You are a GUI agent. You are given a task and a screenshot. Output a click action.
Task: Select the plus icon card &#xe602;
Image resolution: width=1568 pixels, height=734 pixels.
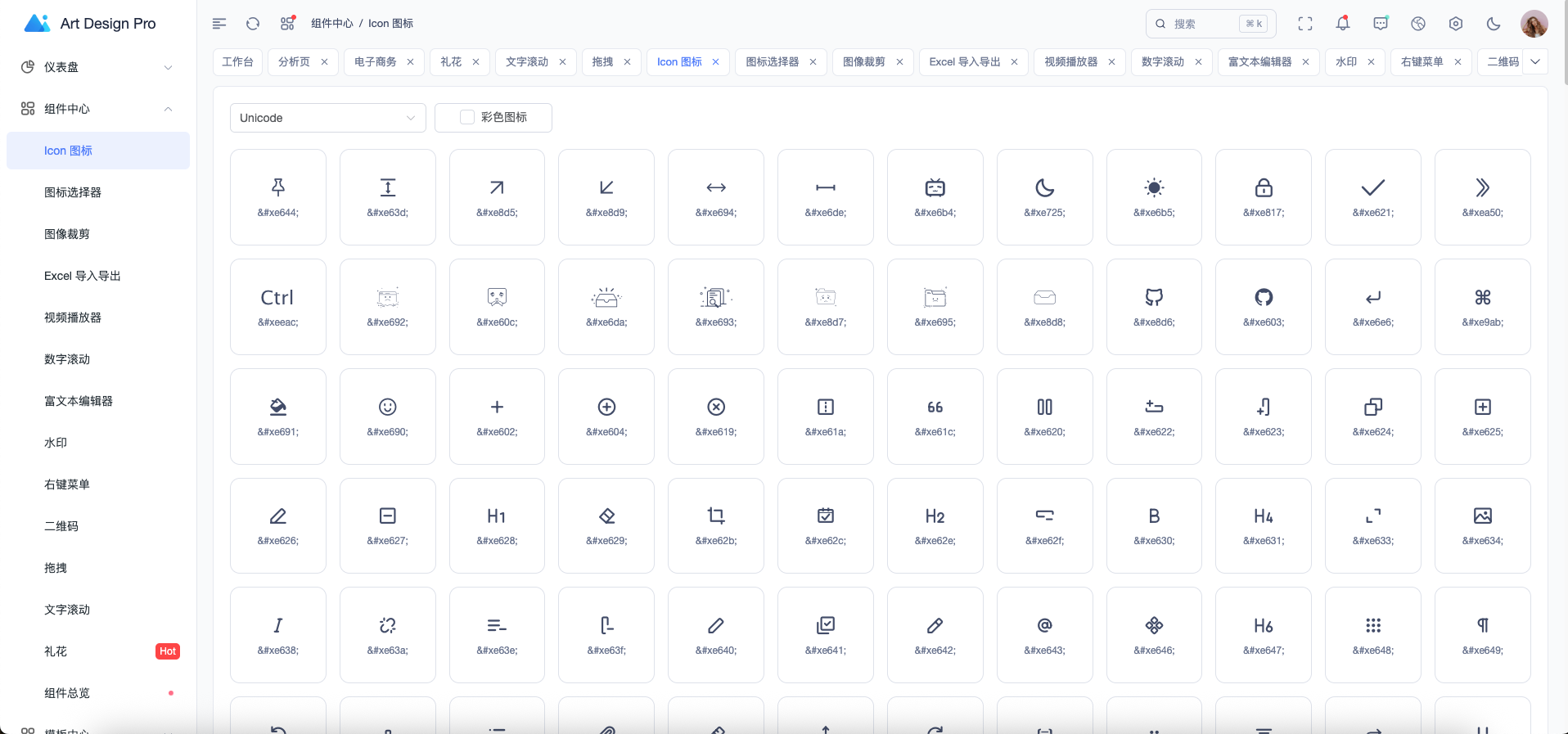[x=497, y=417]
